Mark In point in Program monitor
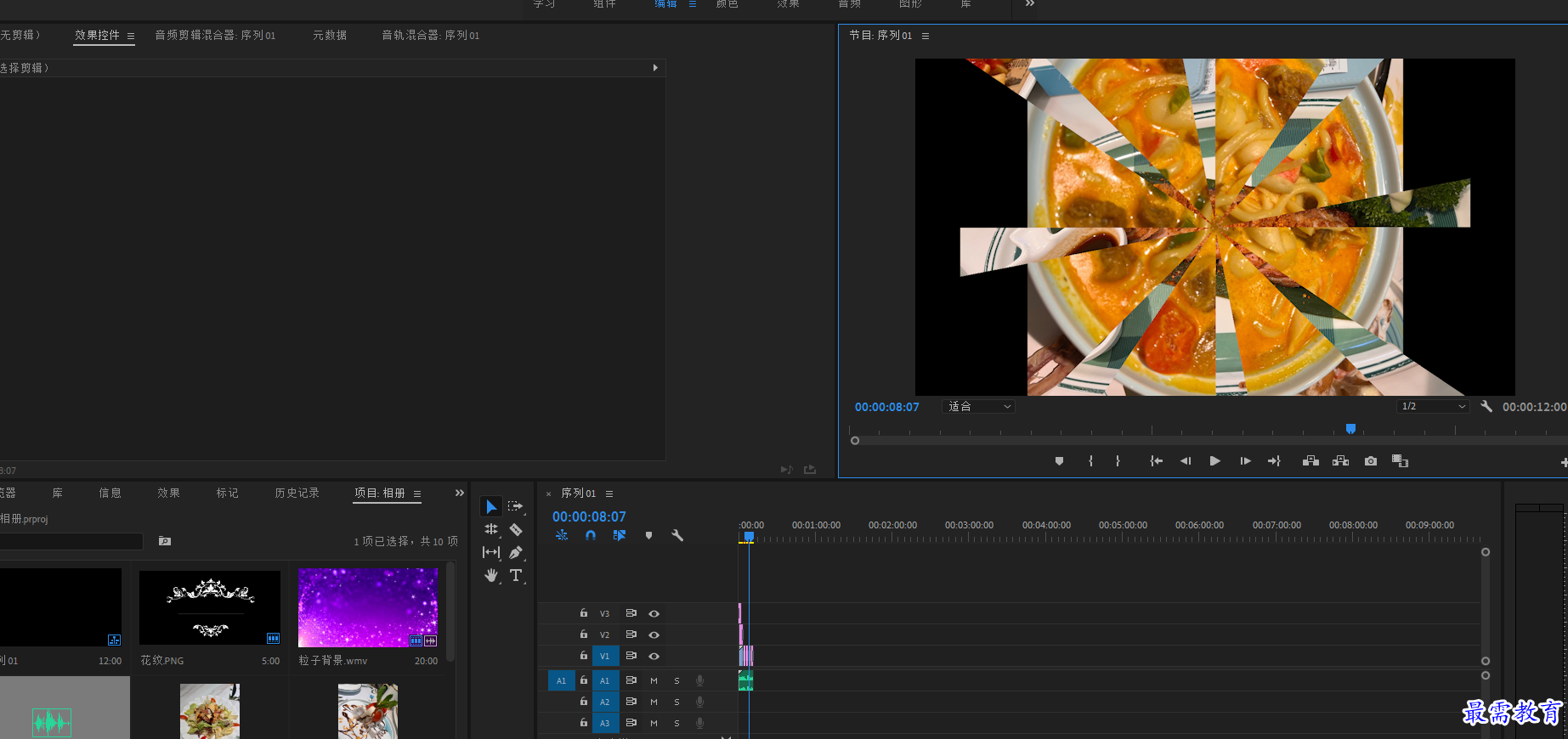 click(x=1090, y=461)
